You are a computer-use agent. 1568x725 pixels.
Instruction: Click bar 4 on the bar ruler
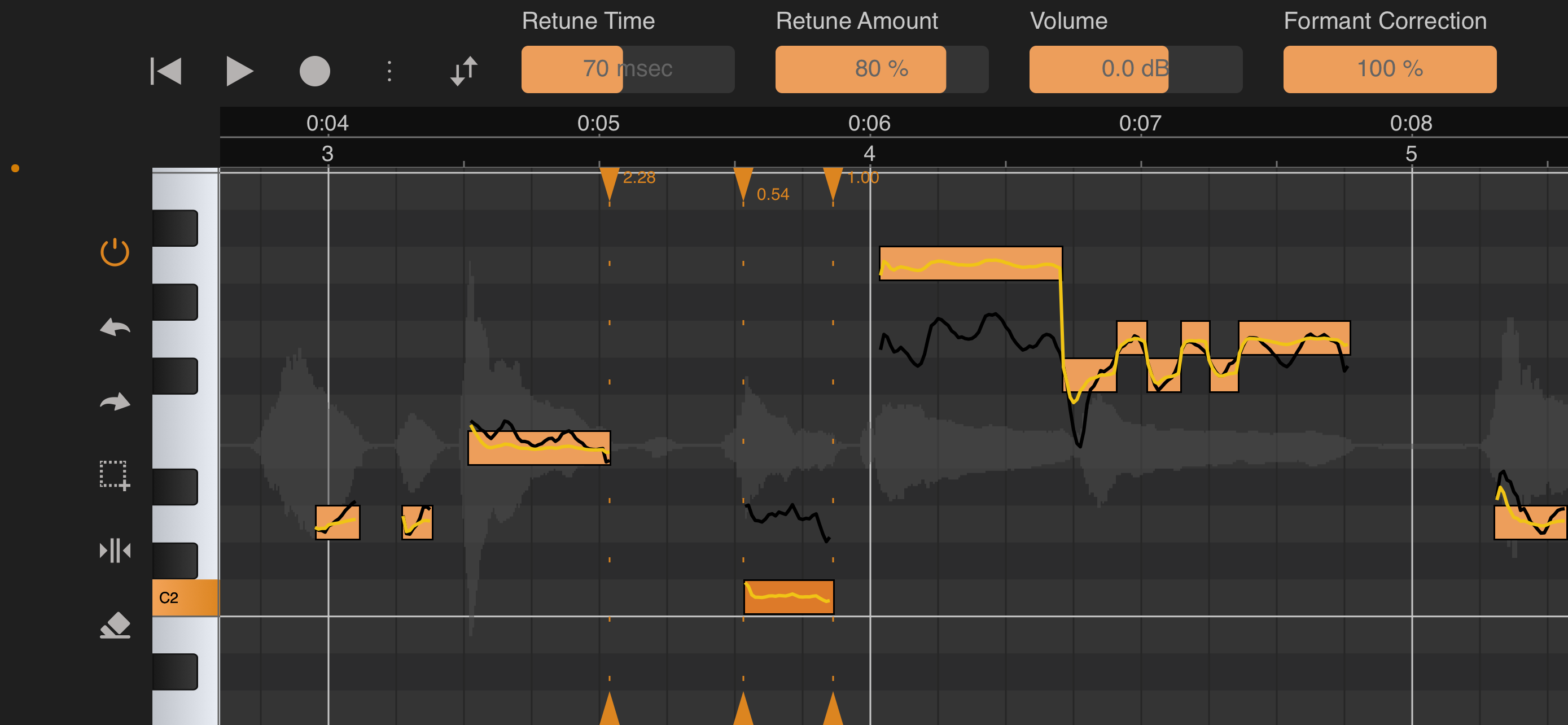(x=869, y=153)
